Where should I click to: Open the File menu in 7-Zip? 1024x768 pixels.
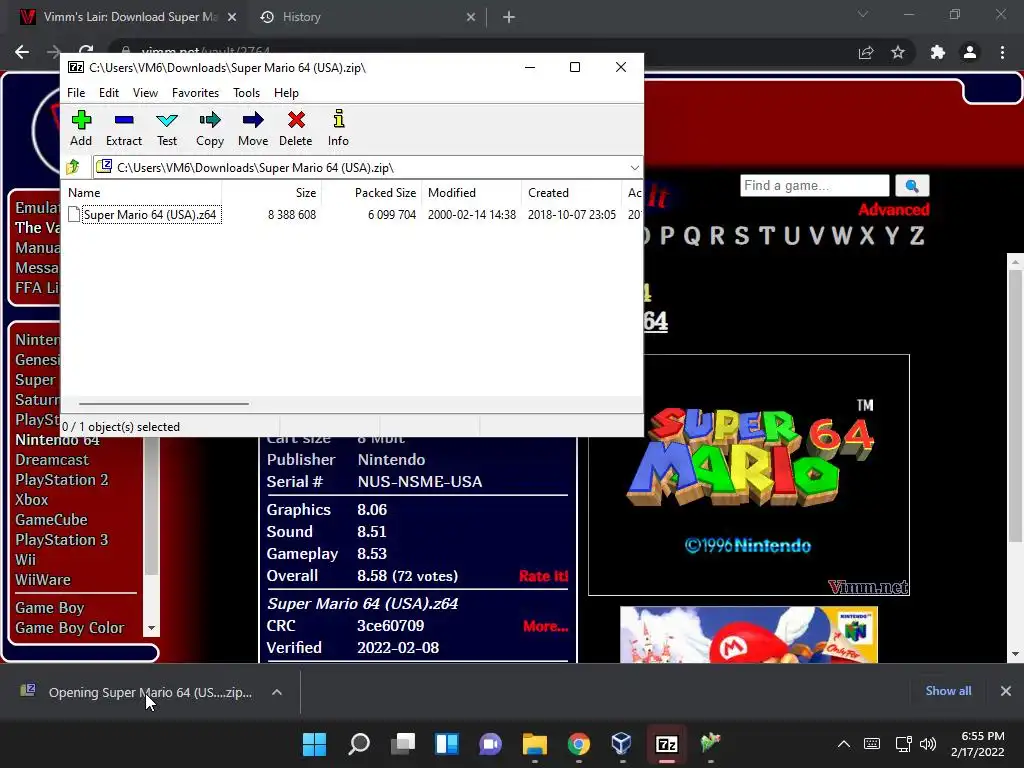coord(76,93)
